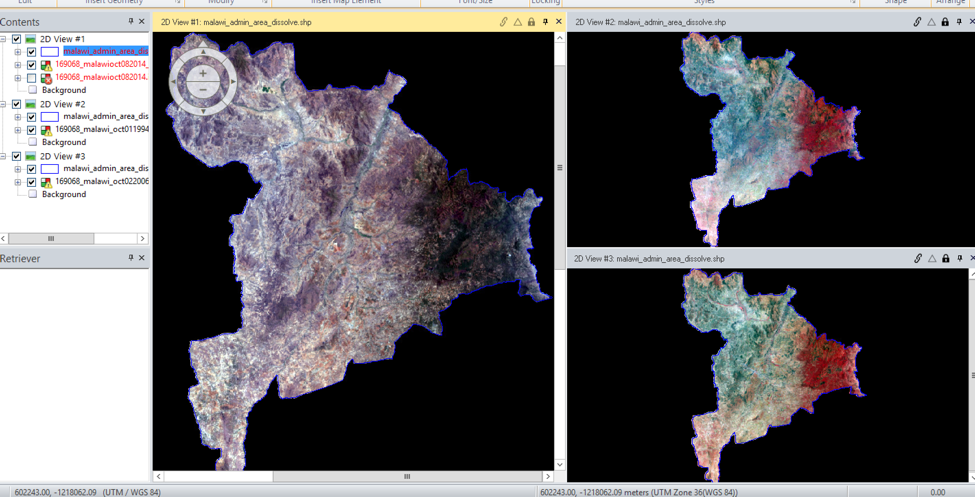Image resolution: width=975 pixels, height=497 pixels.
Task: Click down arrow of 2D View #1 vertical scrollbar
Action: click(560, 465)
